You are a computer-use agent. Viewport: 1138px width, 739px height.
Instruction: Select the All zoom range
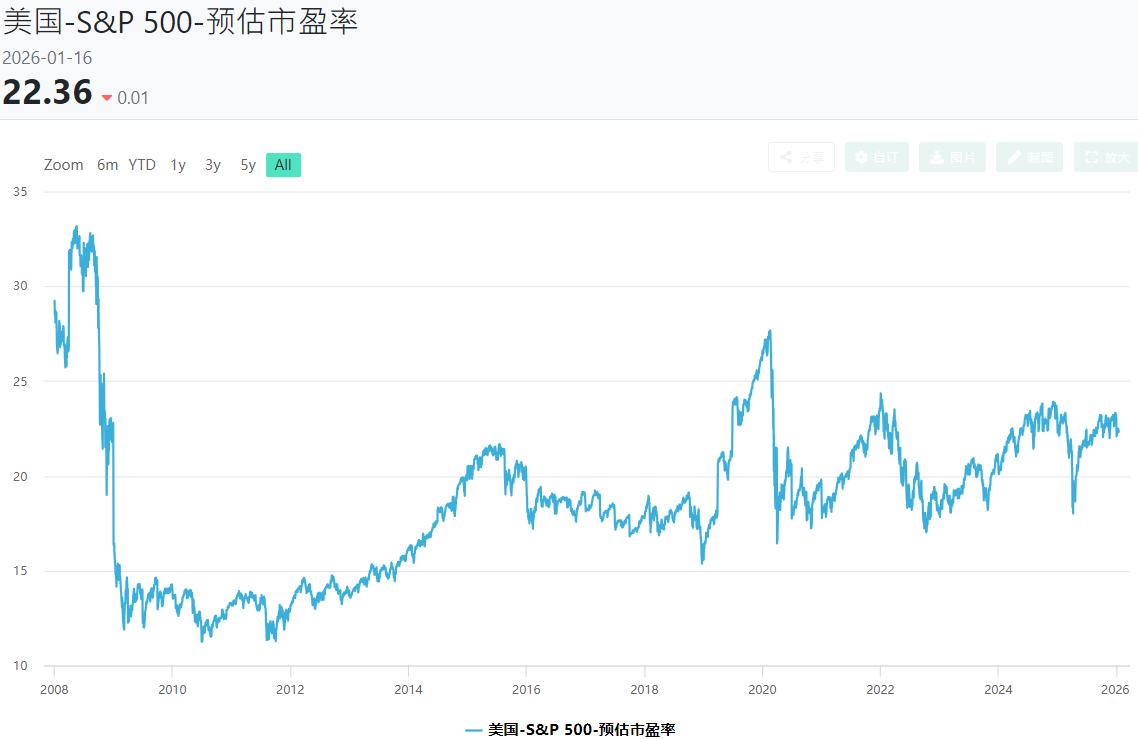(x=283, y=165)
